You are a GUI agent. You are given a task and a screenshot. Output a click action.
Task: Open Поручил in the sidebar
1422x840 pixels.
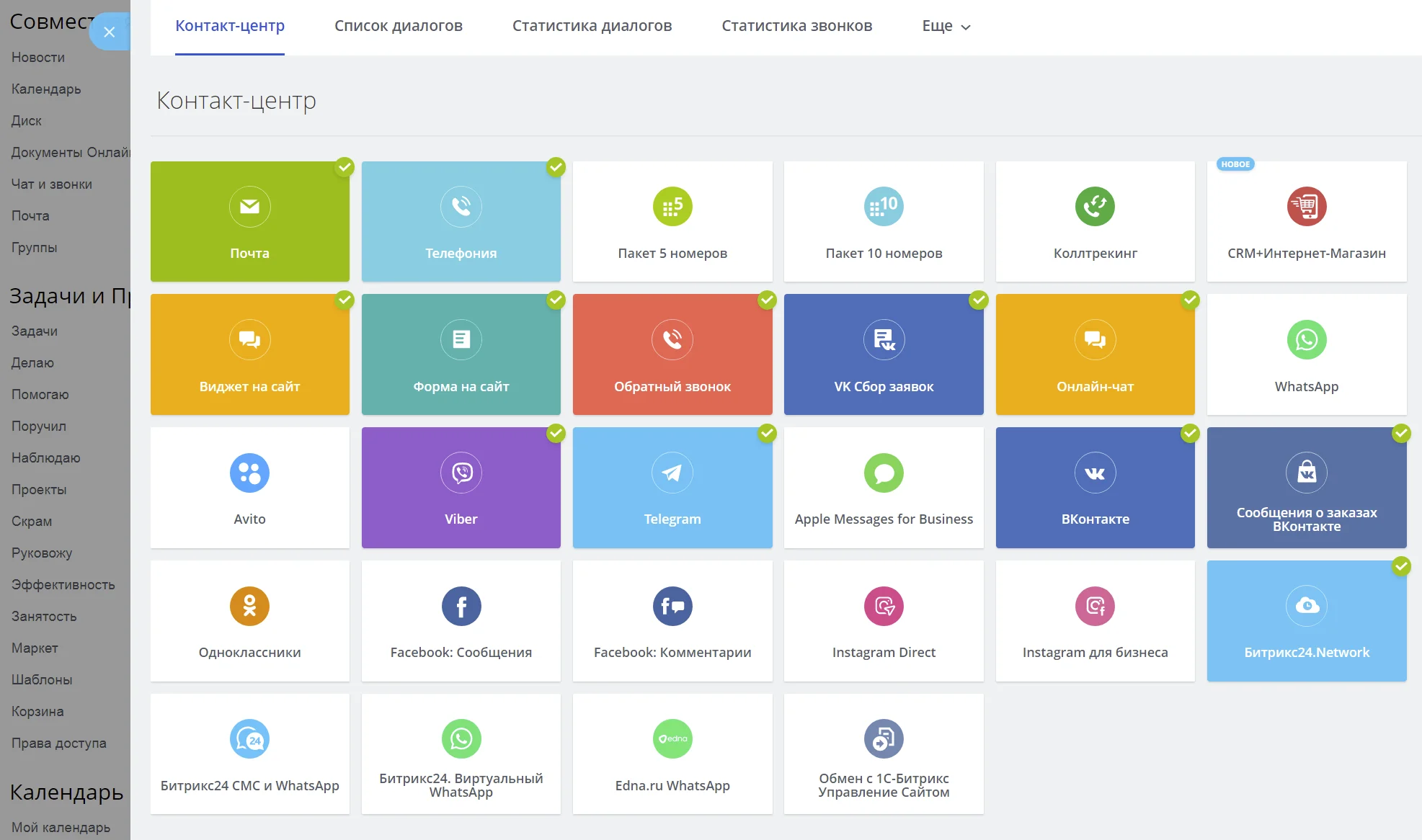point(39,426)
